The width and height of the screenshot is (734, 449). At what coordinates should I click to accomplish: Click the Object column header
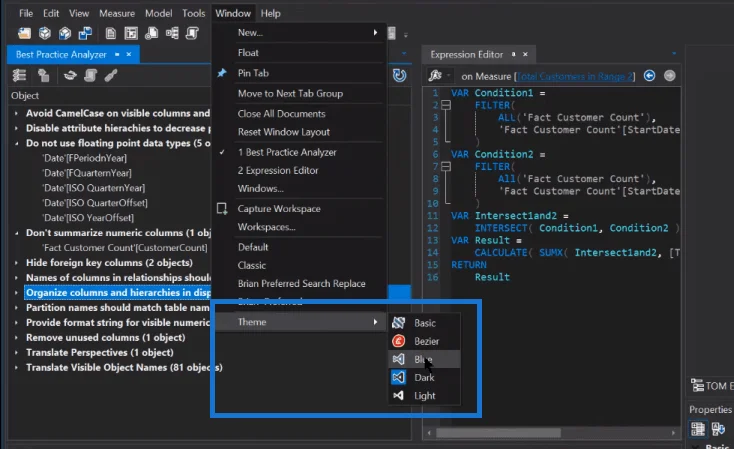(x=25, y=96)
